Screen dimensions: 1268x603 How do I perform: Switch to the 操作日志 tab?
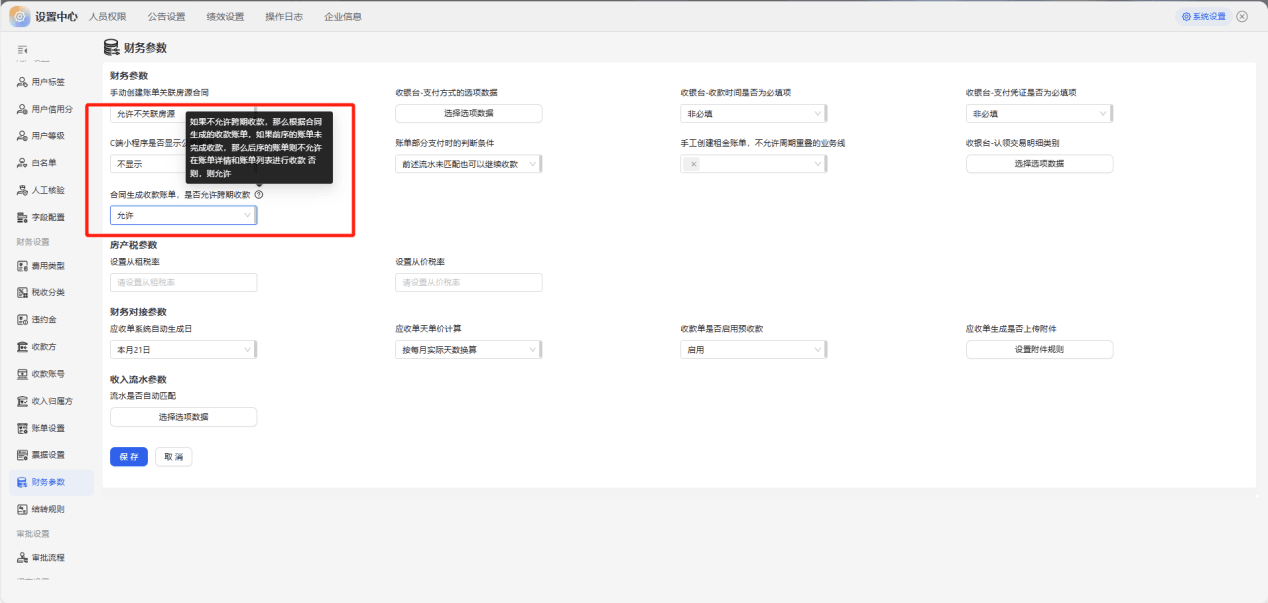click(x=284, y=16)
